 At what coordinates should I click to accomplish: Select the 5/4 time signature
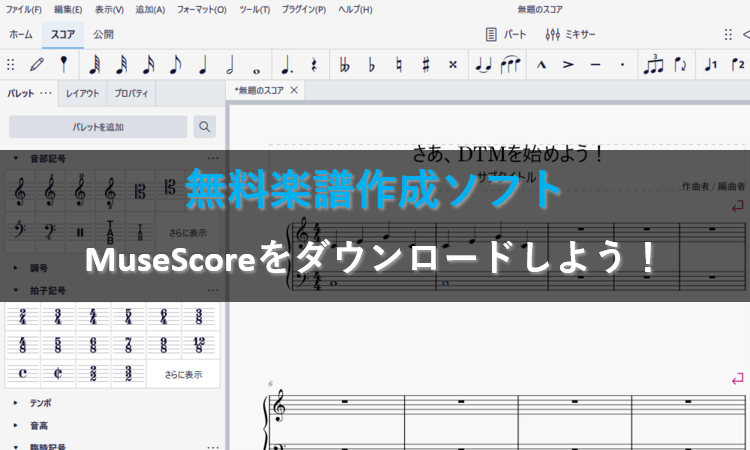pos(128,317)
